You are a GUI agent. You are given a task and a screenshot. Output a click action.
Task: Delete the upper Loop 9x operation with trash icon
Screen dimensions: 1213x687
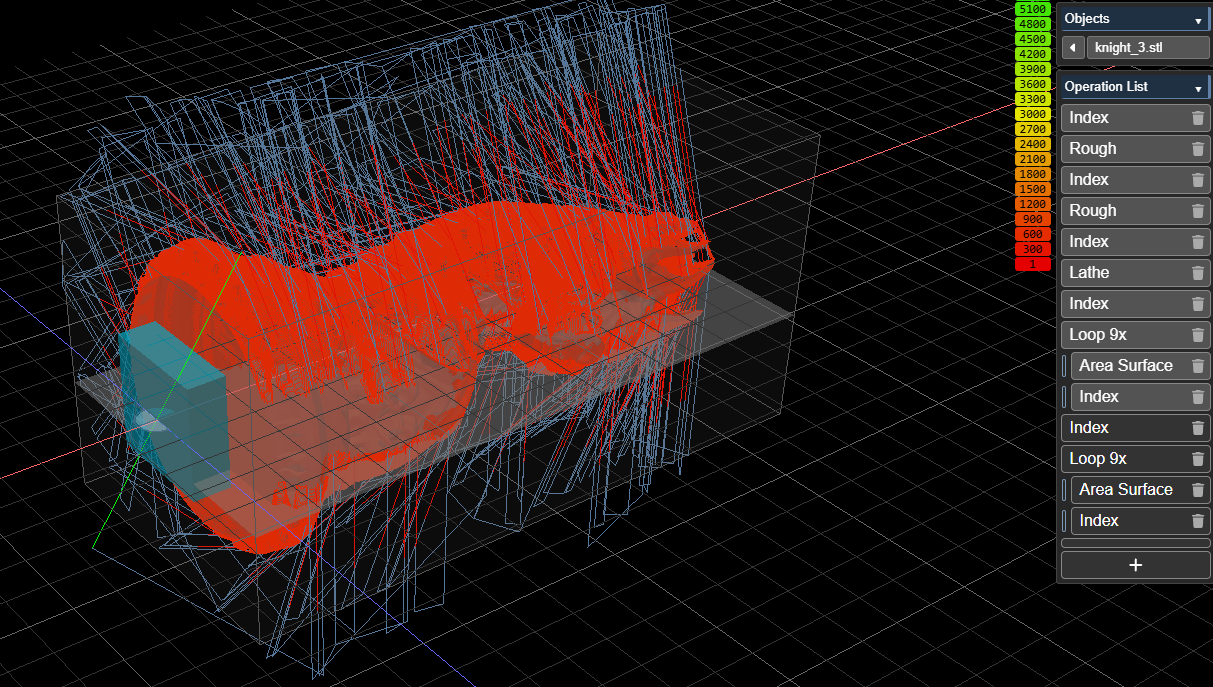coord(1197,335)
